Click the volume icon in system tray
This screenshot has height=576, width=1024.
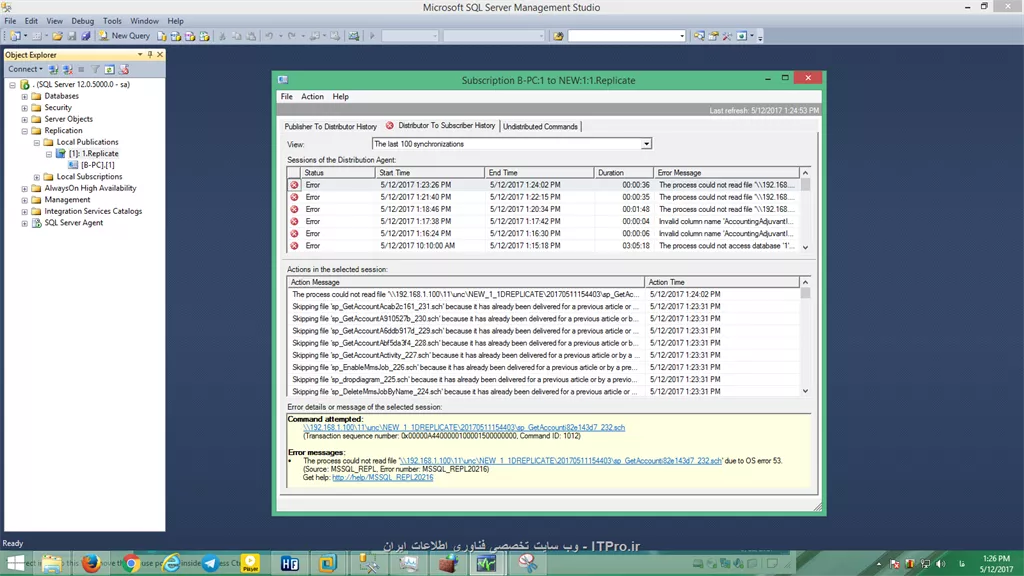[940, 564]
